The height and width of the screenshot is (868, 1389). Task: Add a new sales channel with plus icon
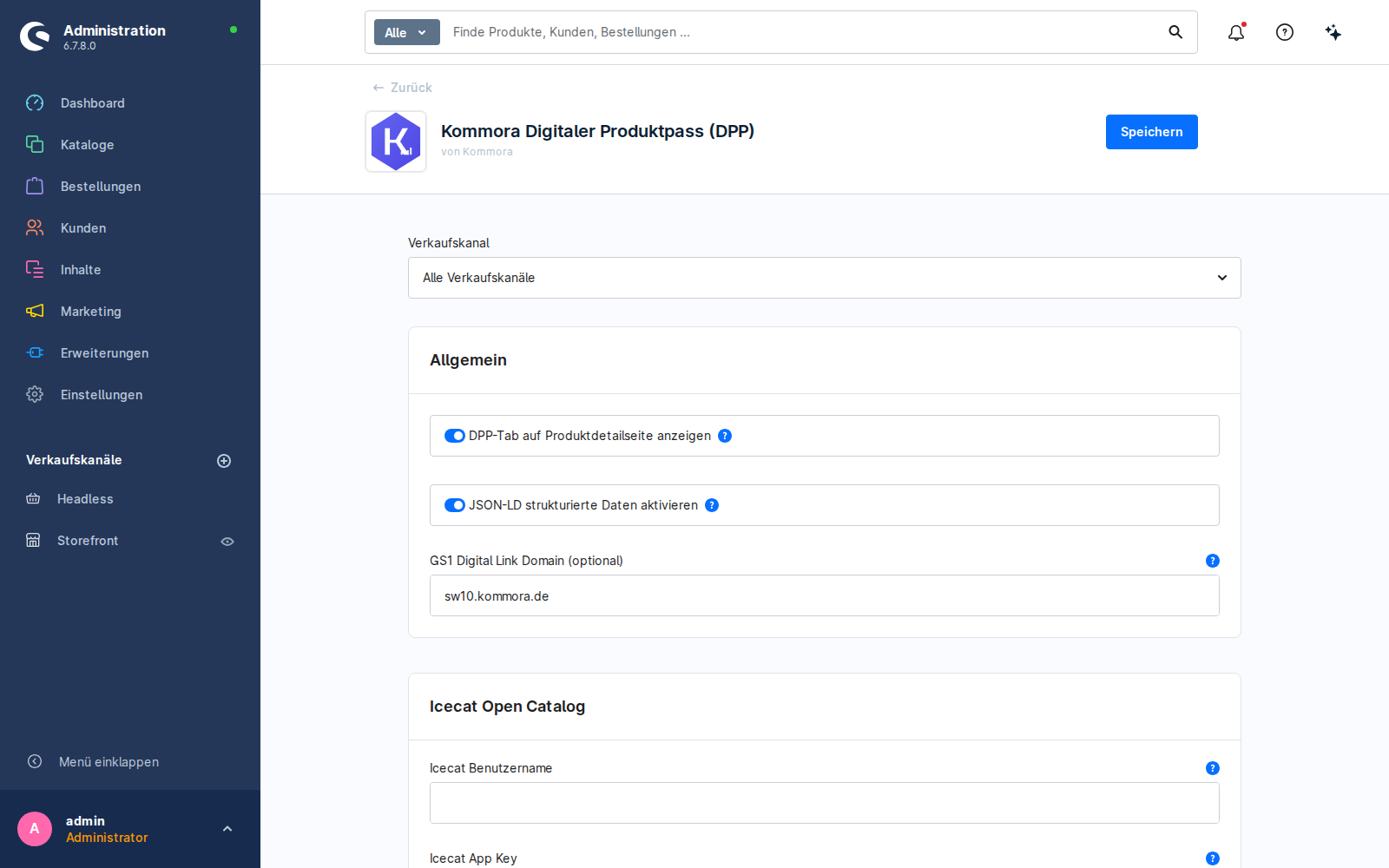[x=224, y=461]
